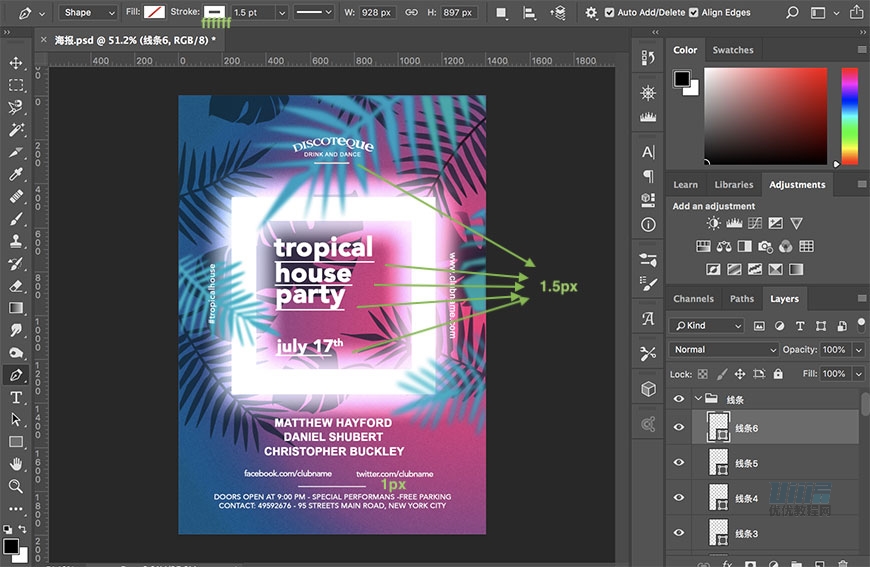Select the Eraser tool
This screenshot has height=567, width=870.
16,286
